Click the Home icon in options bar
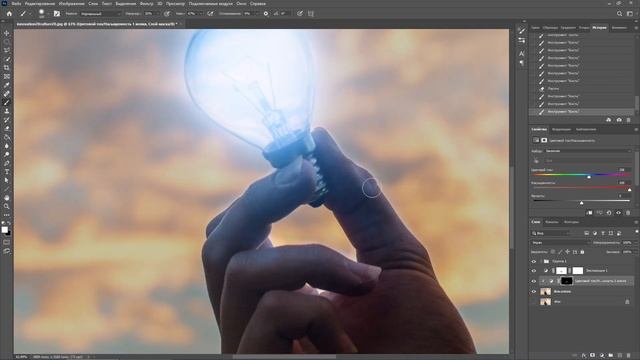Image resolution: width=640 pixels, height=360 pixels. click(x=9, y=13)
